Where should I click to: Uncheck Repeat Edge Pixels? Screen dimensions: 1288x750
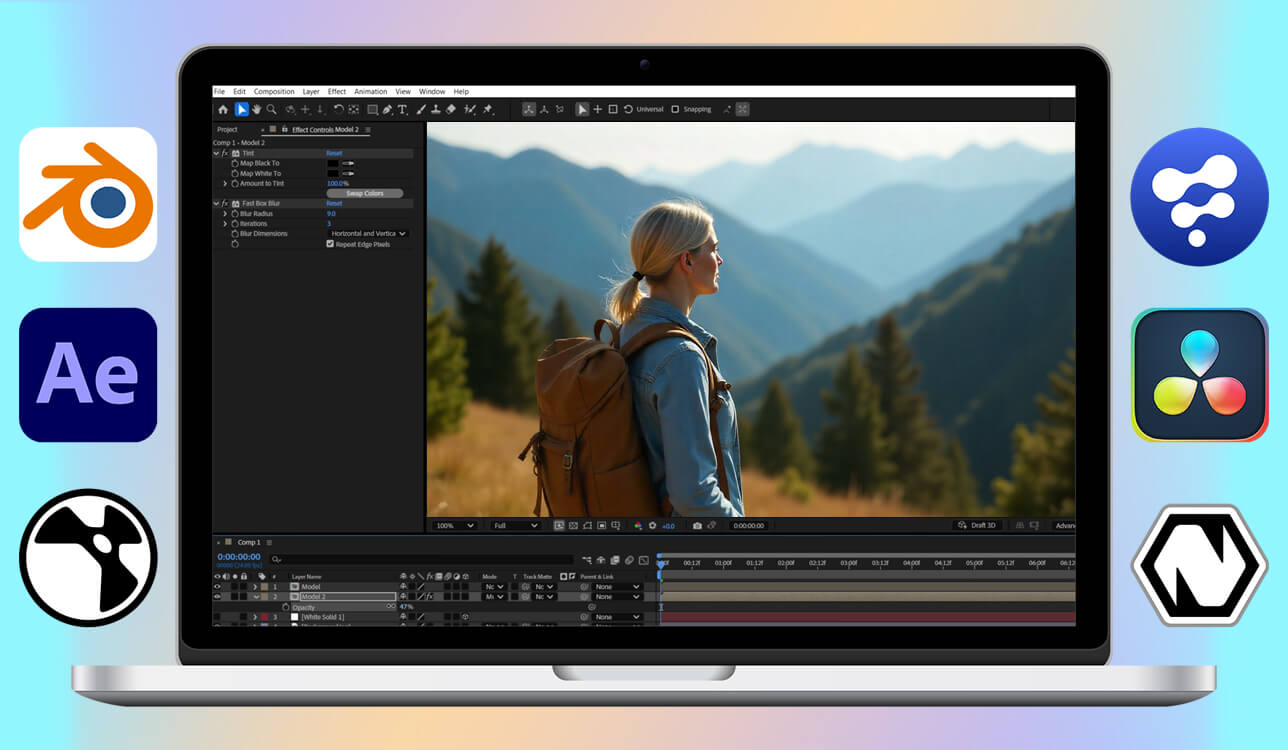click(330, 244)
